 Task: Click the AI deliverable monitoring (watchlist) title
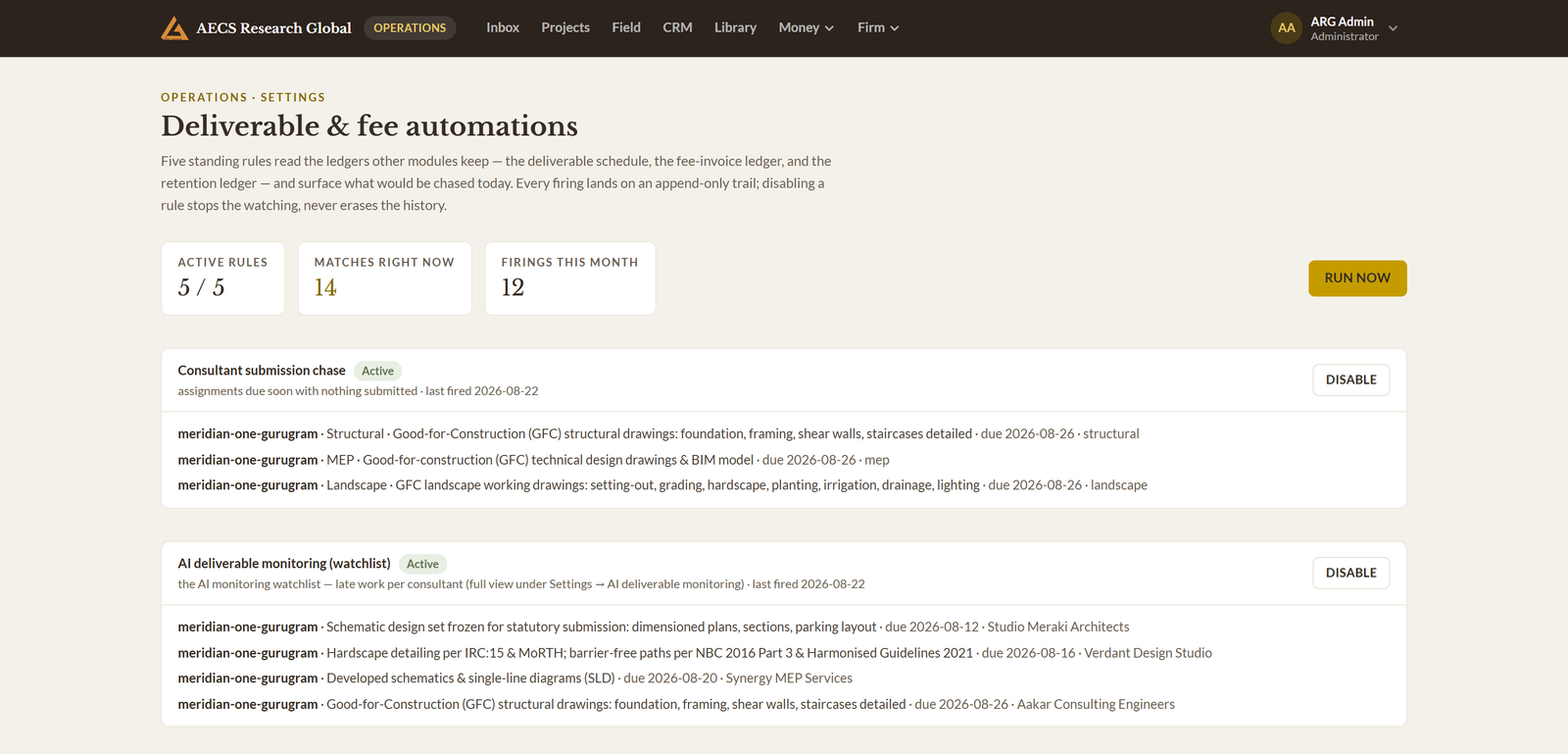[x=284, y=564]
